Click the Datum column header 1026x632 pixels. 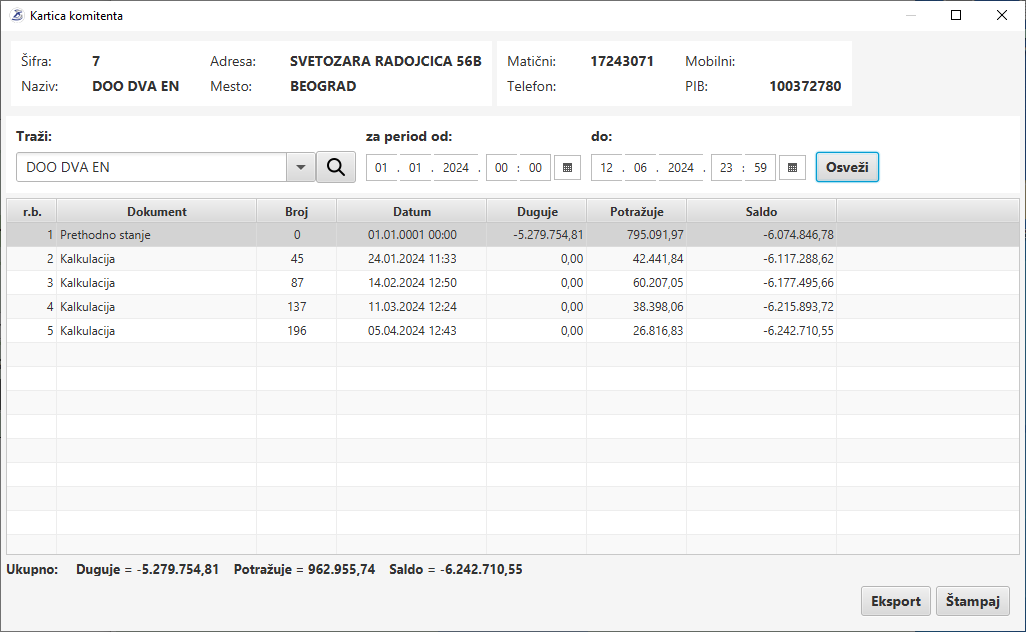click(x=411, y=212)
